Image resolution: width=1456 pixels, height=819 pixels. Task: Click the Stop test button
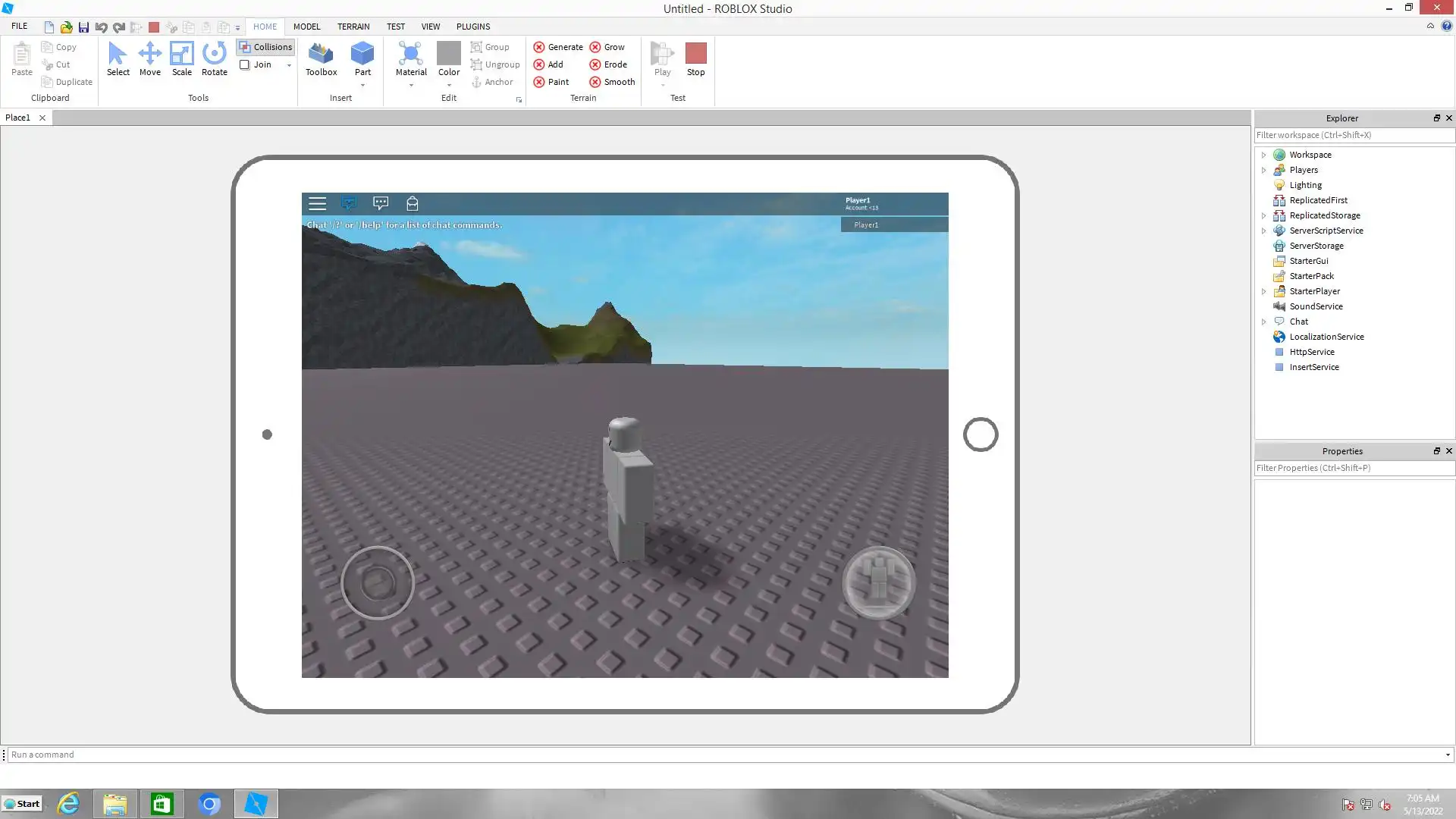tap(695, 58)
